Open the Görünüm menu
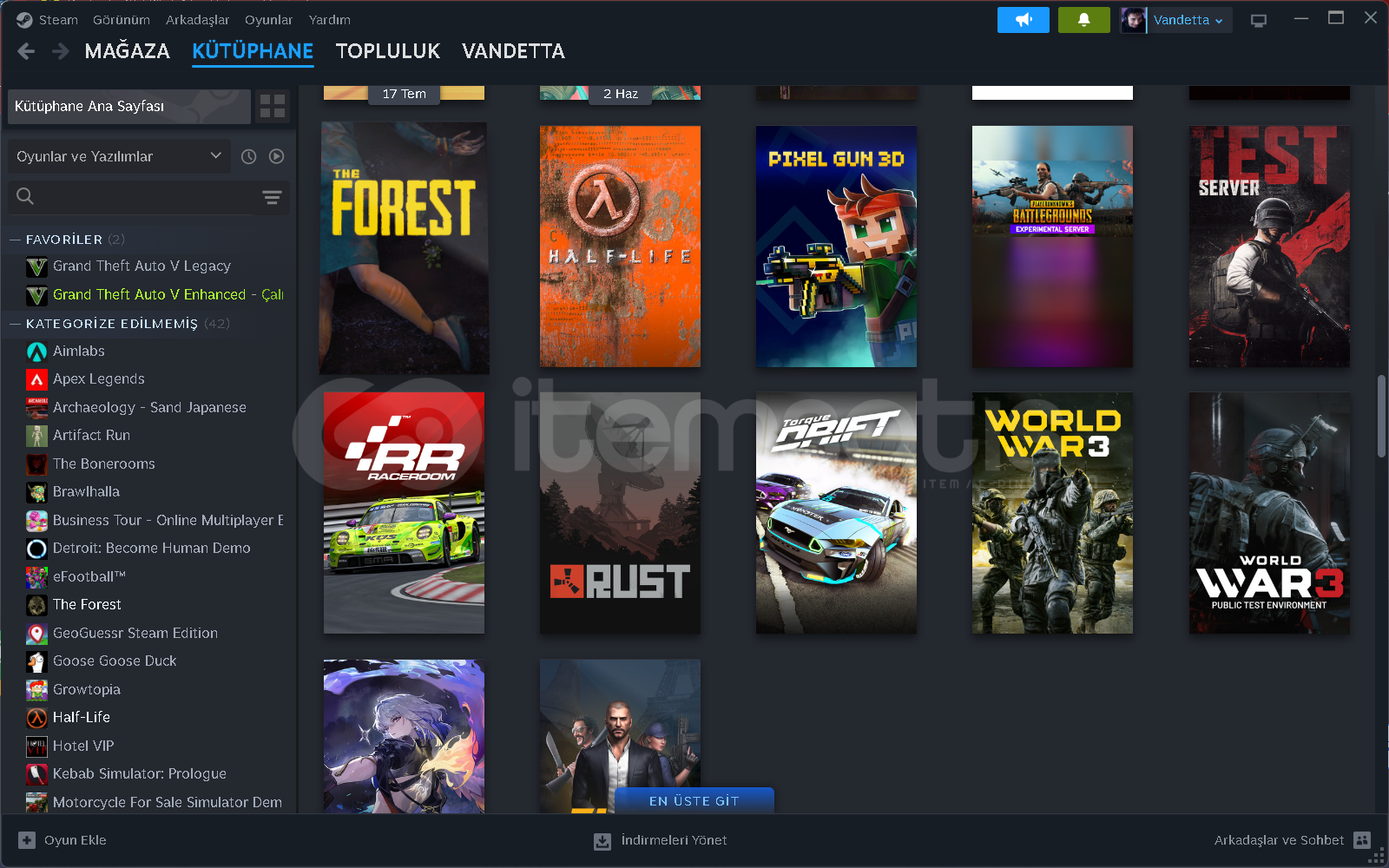Image resolution: width=1389 pixels, height=868 pixels. tap(122, 20)
